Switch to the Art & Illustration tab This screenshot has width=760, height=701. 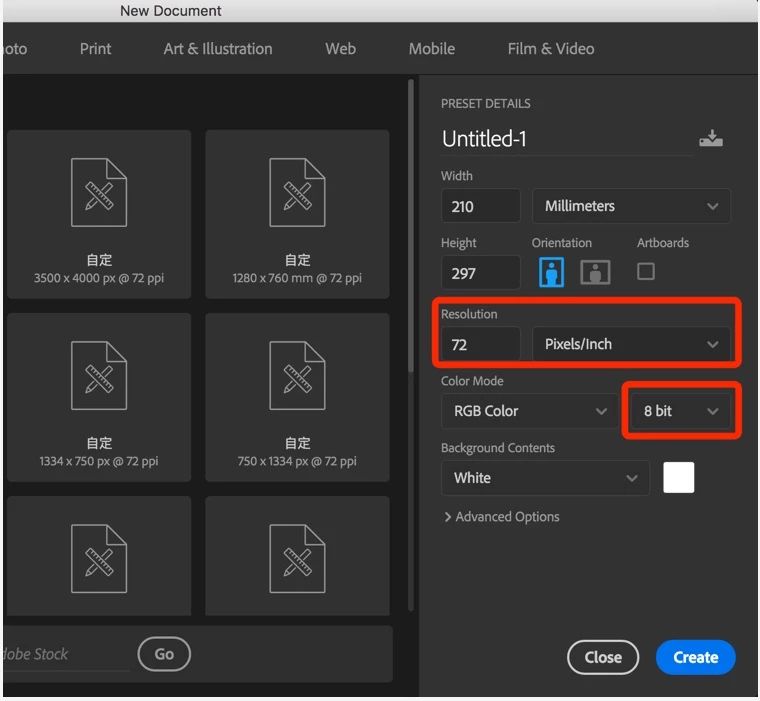pos(218,48)
